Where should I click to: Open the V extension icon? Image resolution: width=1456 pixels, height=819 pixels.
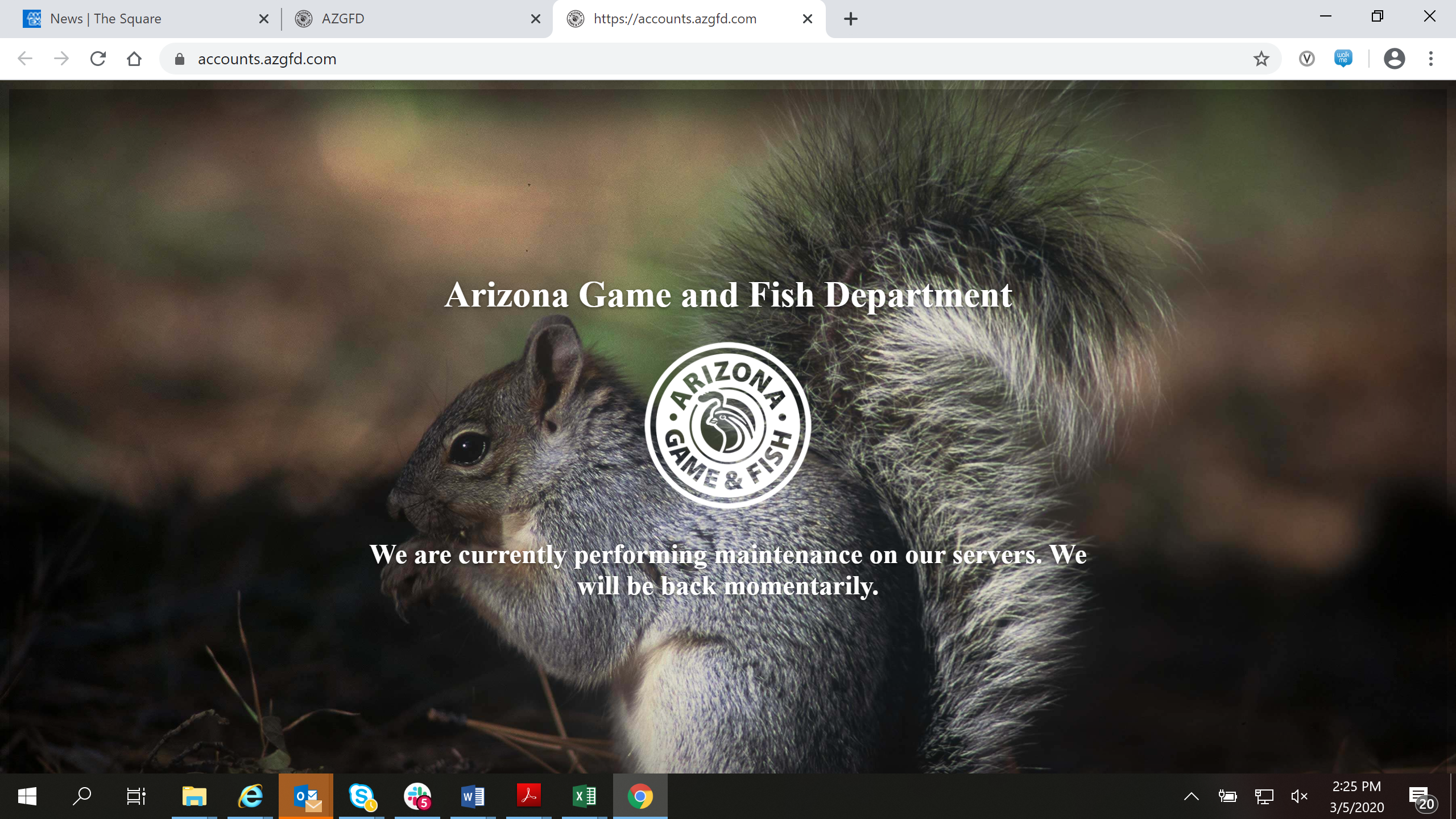(x=1306, y=59)
